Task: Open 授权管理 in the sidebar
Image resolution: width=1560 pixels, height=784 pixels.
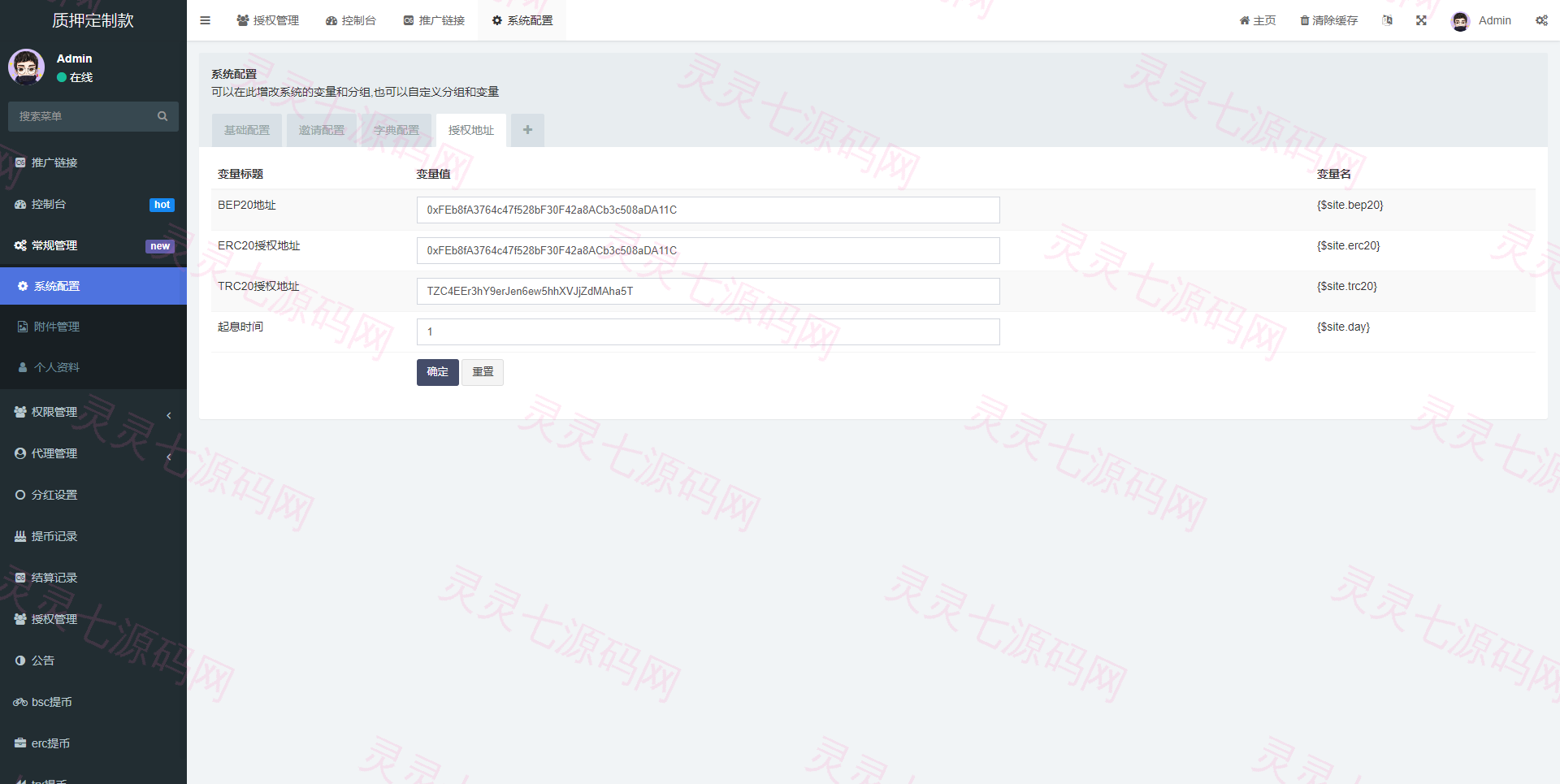Action: (x=93, y=619)
